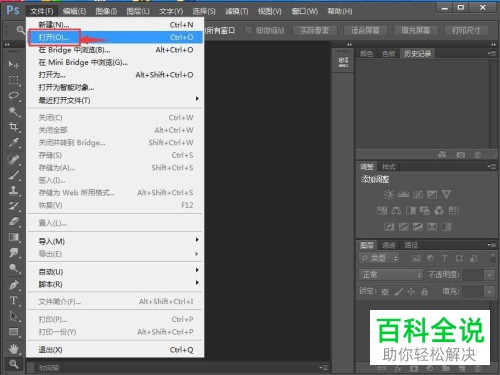Select the Lasso tool
The image size is (500, 375).
[14, 96]
